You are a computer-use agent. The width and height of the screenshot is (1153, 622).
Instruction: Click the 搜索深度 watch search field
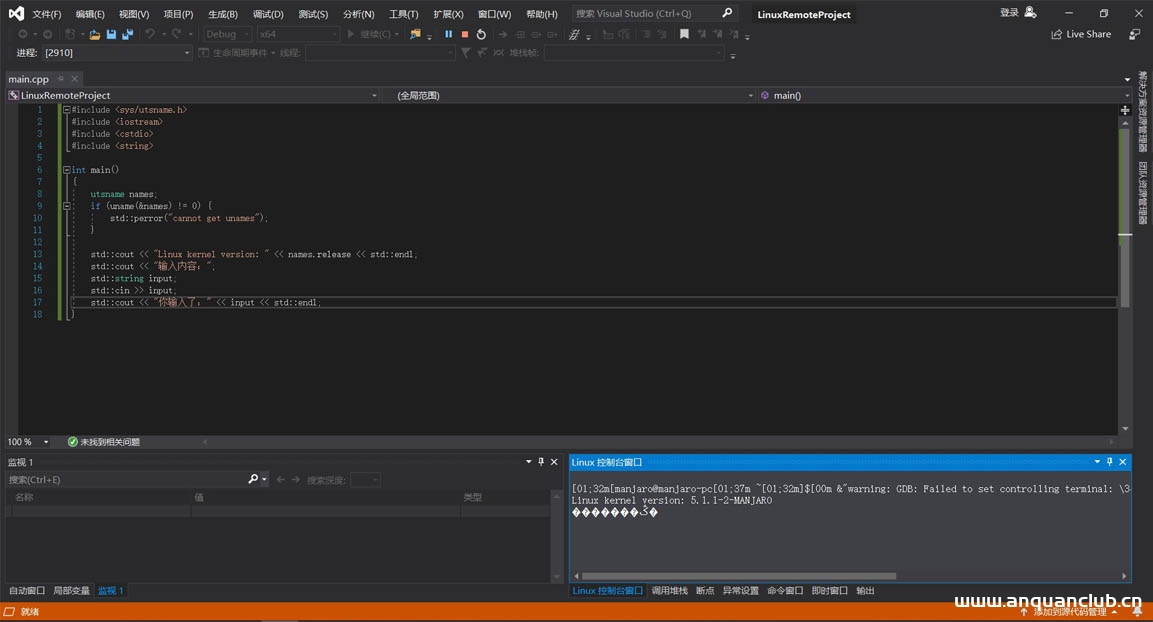pyautogui.click(x=364, y=479)
